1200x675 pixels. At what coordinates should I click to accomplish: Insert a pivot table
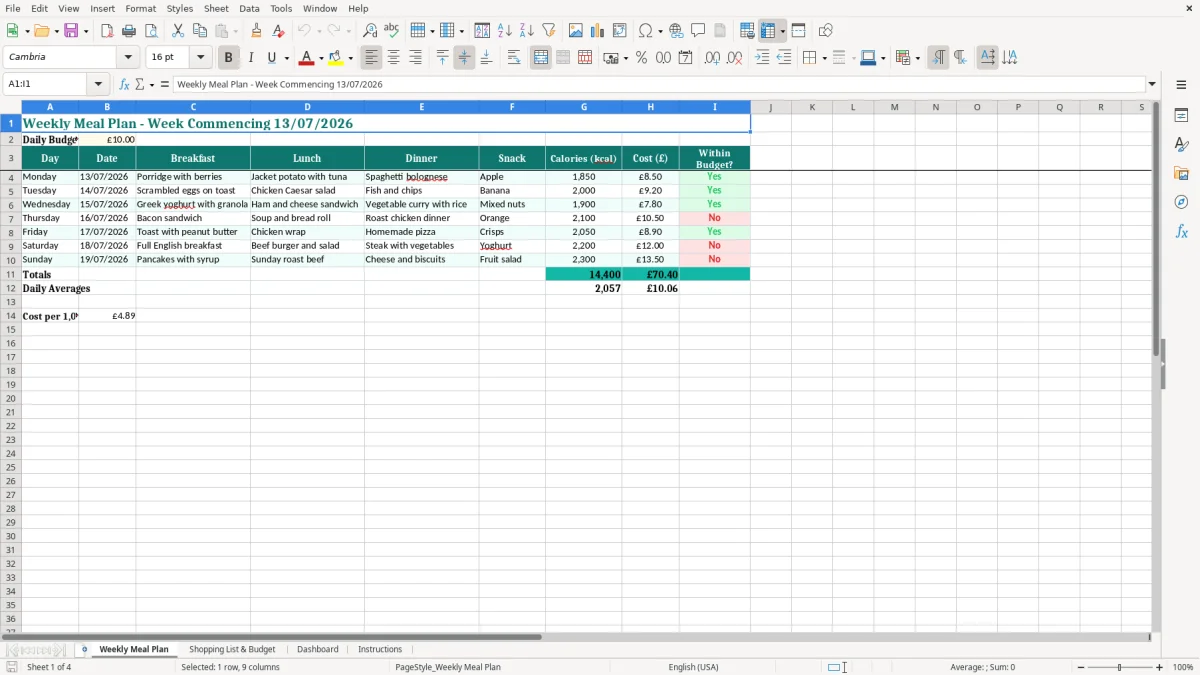[620, 31]
